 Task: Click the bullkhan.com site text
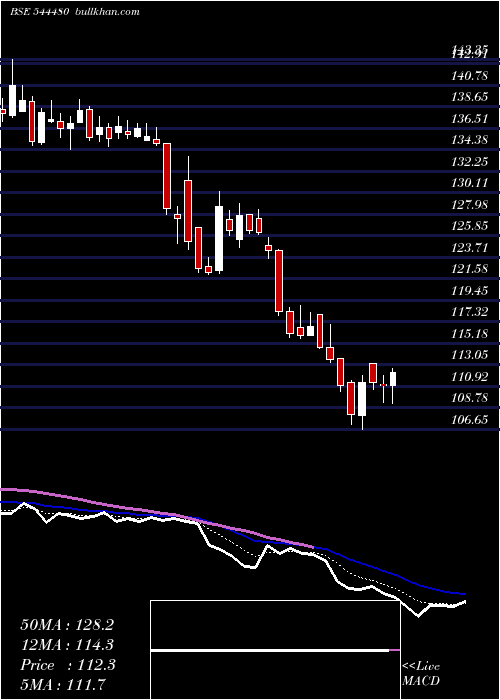point(106,12)
